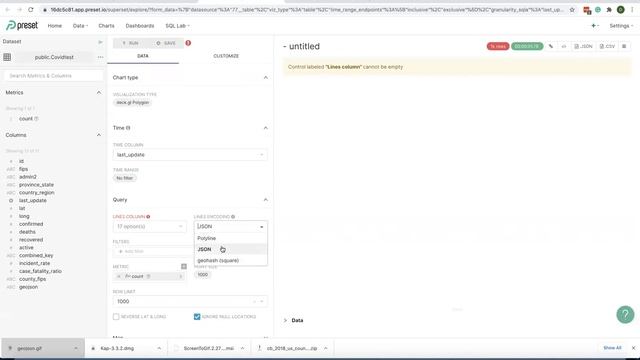Focus the Search Metrics & Columns field

53,76
